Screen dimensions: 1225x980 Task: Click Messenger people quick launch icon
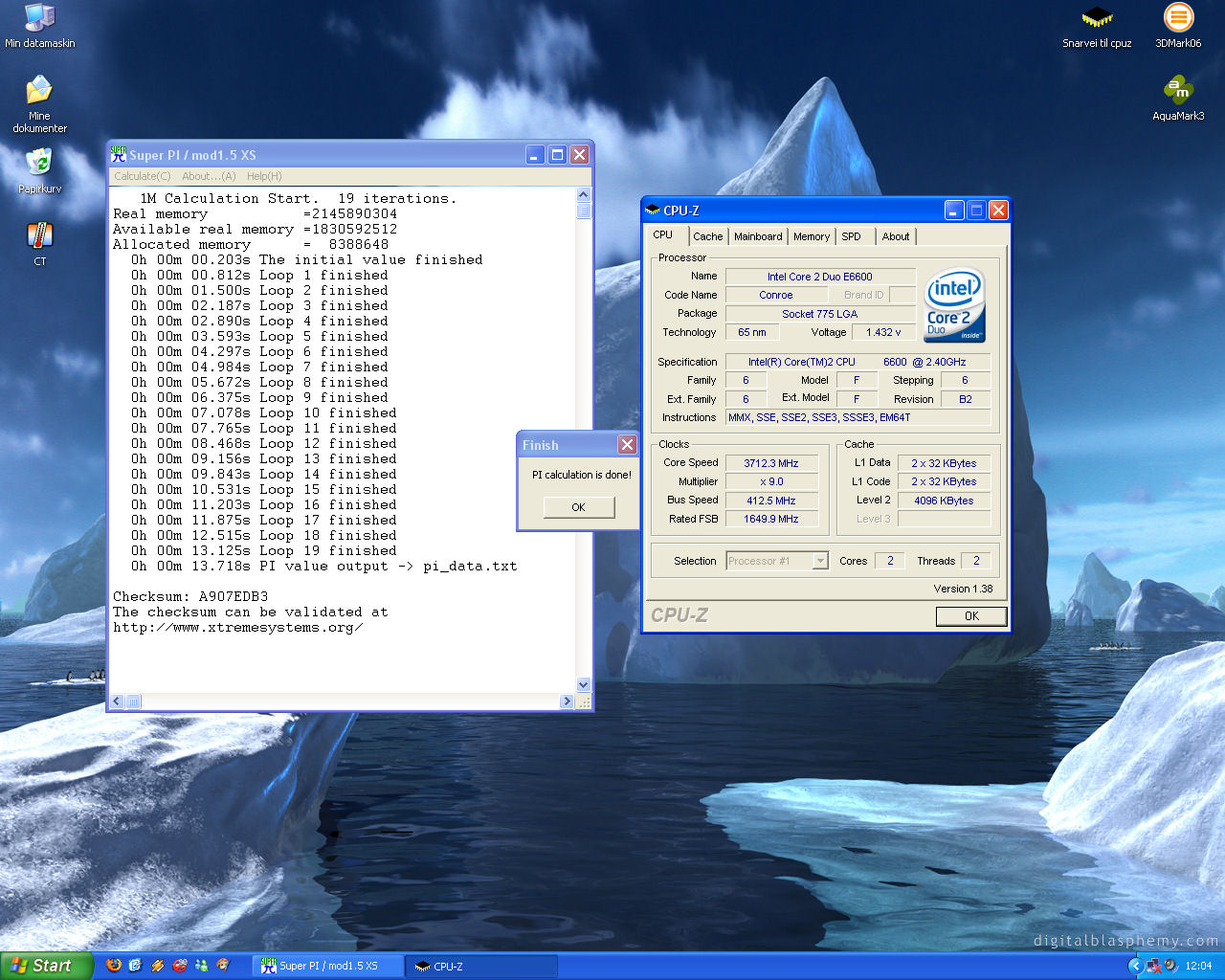point(202,966)
